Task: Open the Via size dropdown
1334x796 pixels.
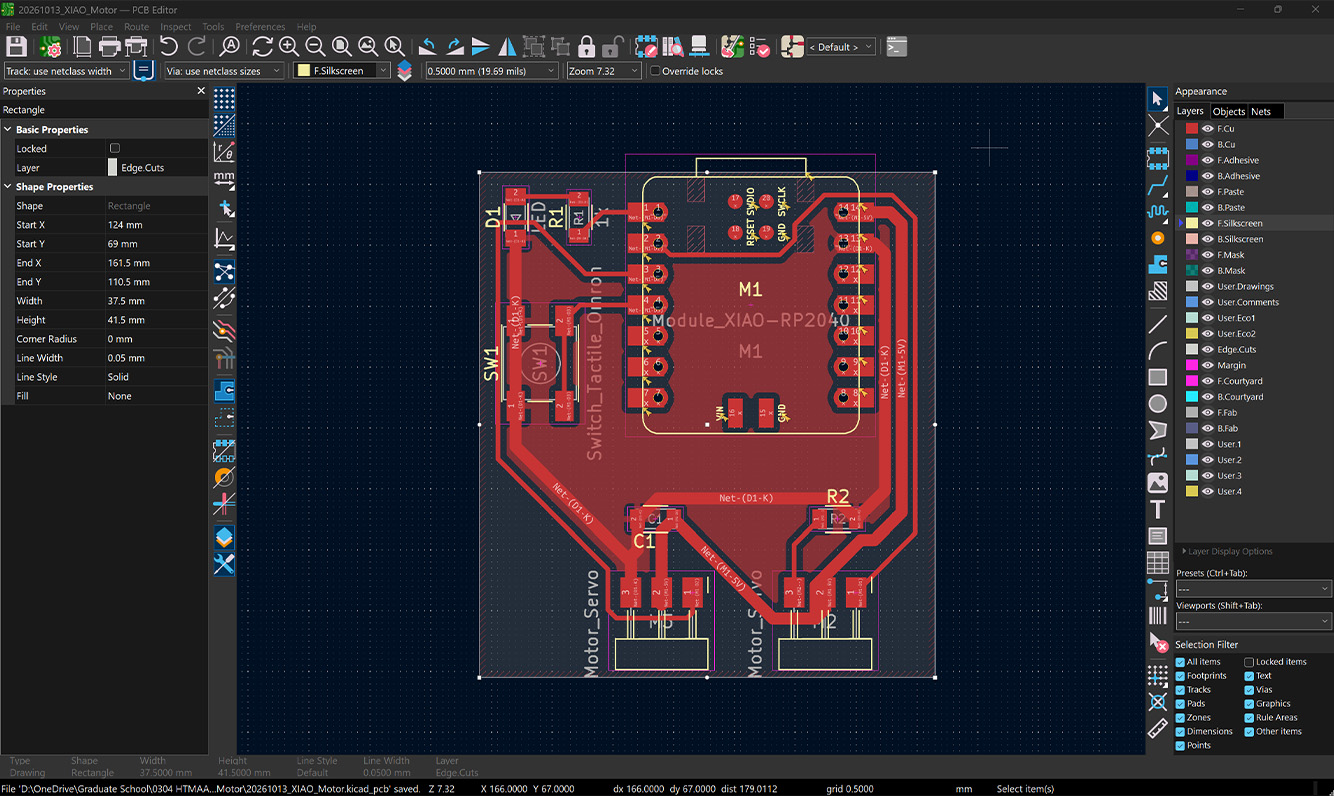Action: click(221, 71)
